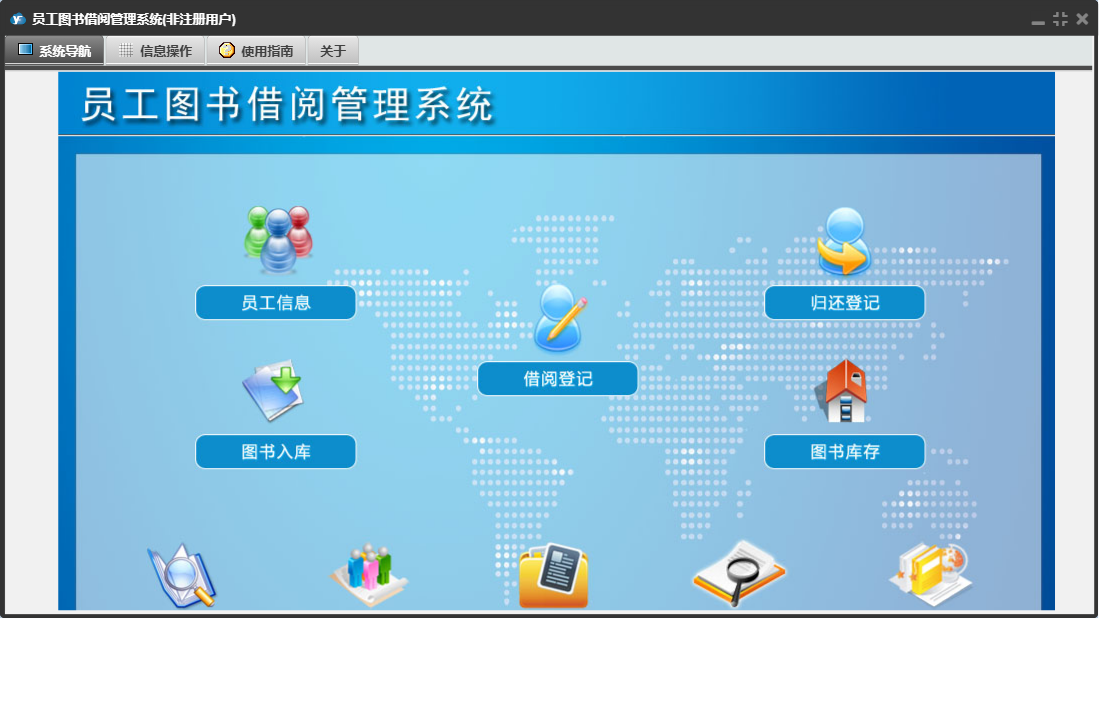The height and width of the screenshot is (723, 1099).
Task: Open the 信息操作 menu tab
Action: [156, 50]
